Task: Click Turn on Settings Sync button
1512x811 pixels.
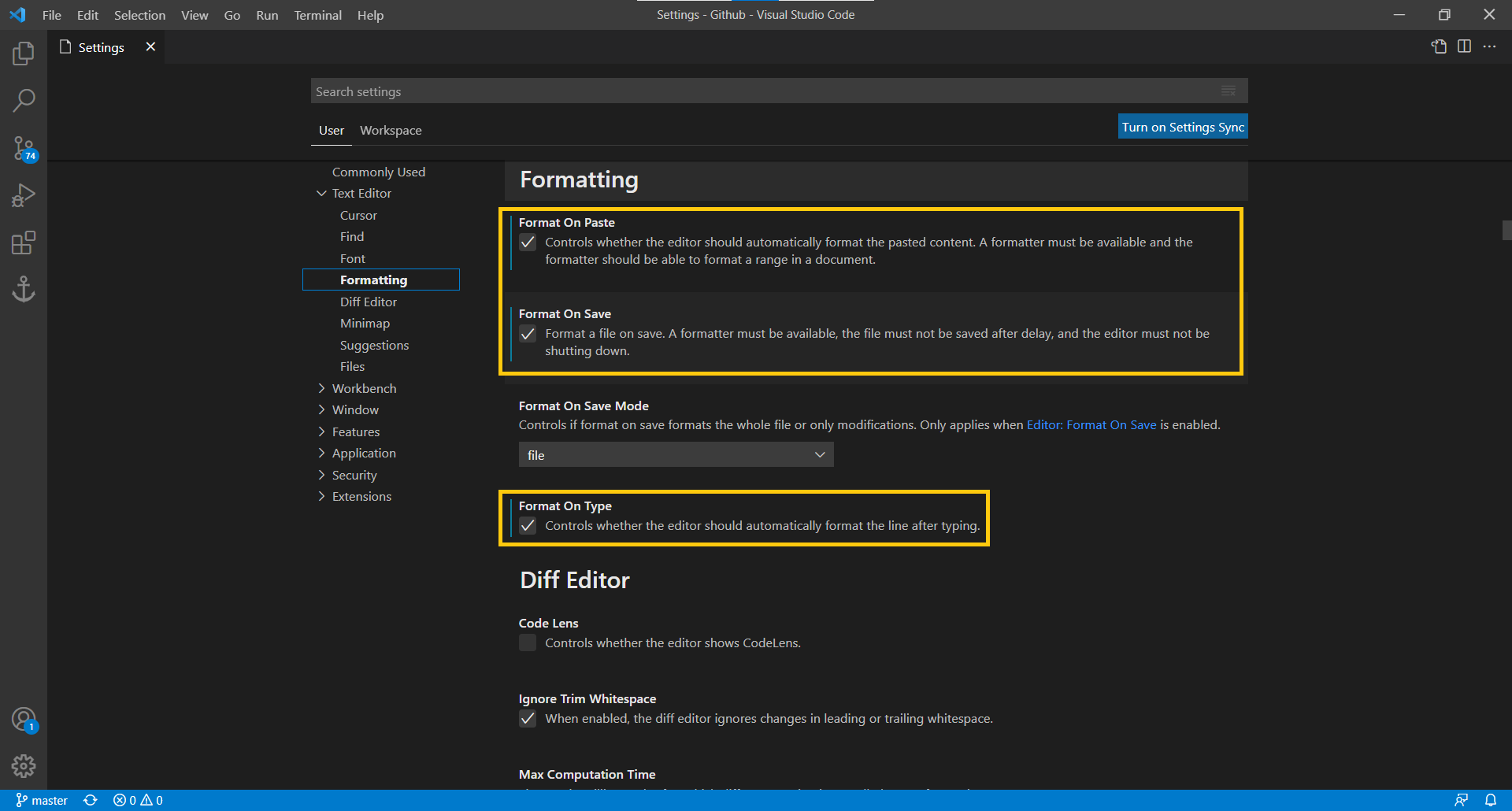Action: point(1183,127)
